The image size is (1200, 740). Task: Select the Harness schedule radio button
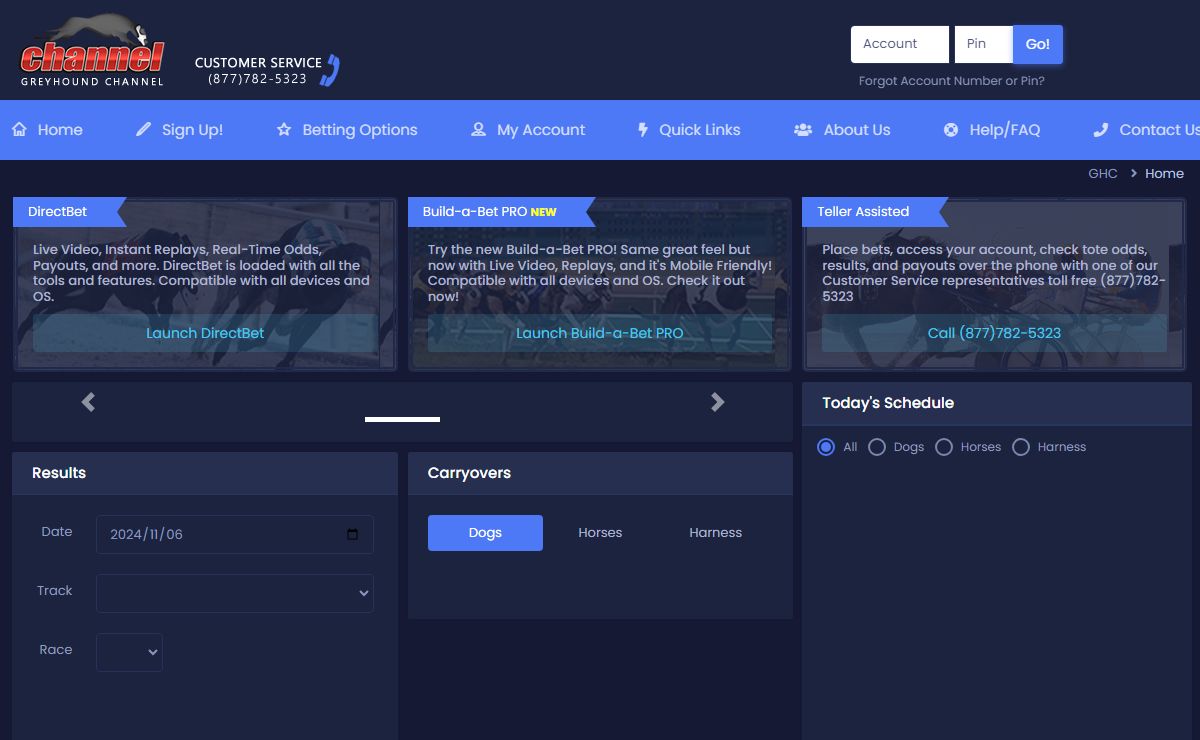1021,447
